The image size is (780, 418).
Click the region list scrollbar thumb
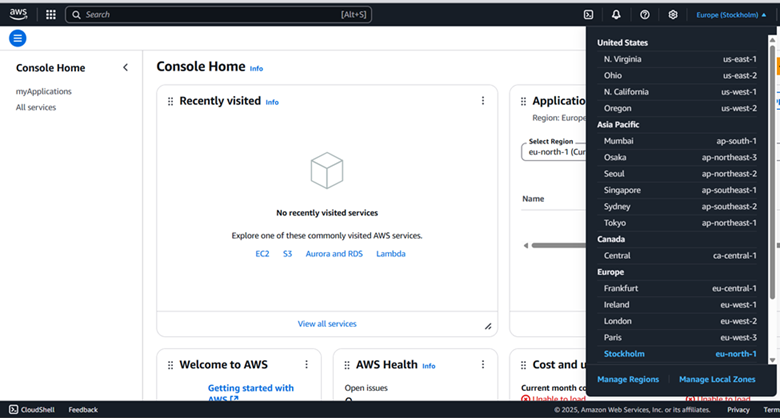tap(772, 172)
